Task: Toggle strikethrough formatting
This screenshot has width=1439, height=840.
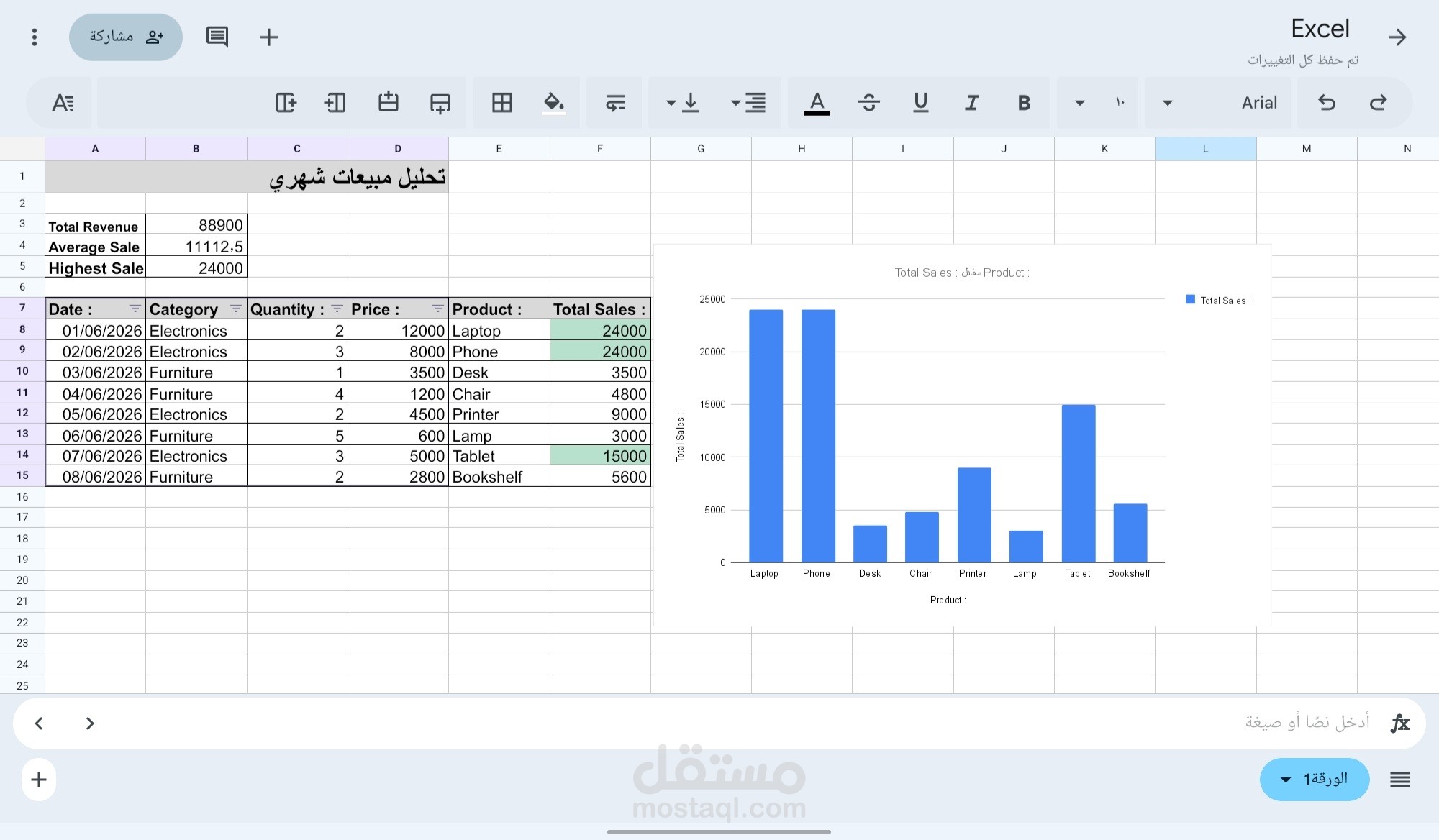Action: 868,103
